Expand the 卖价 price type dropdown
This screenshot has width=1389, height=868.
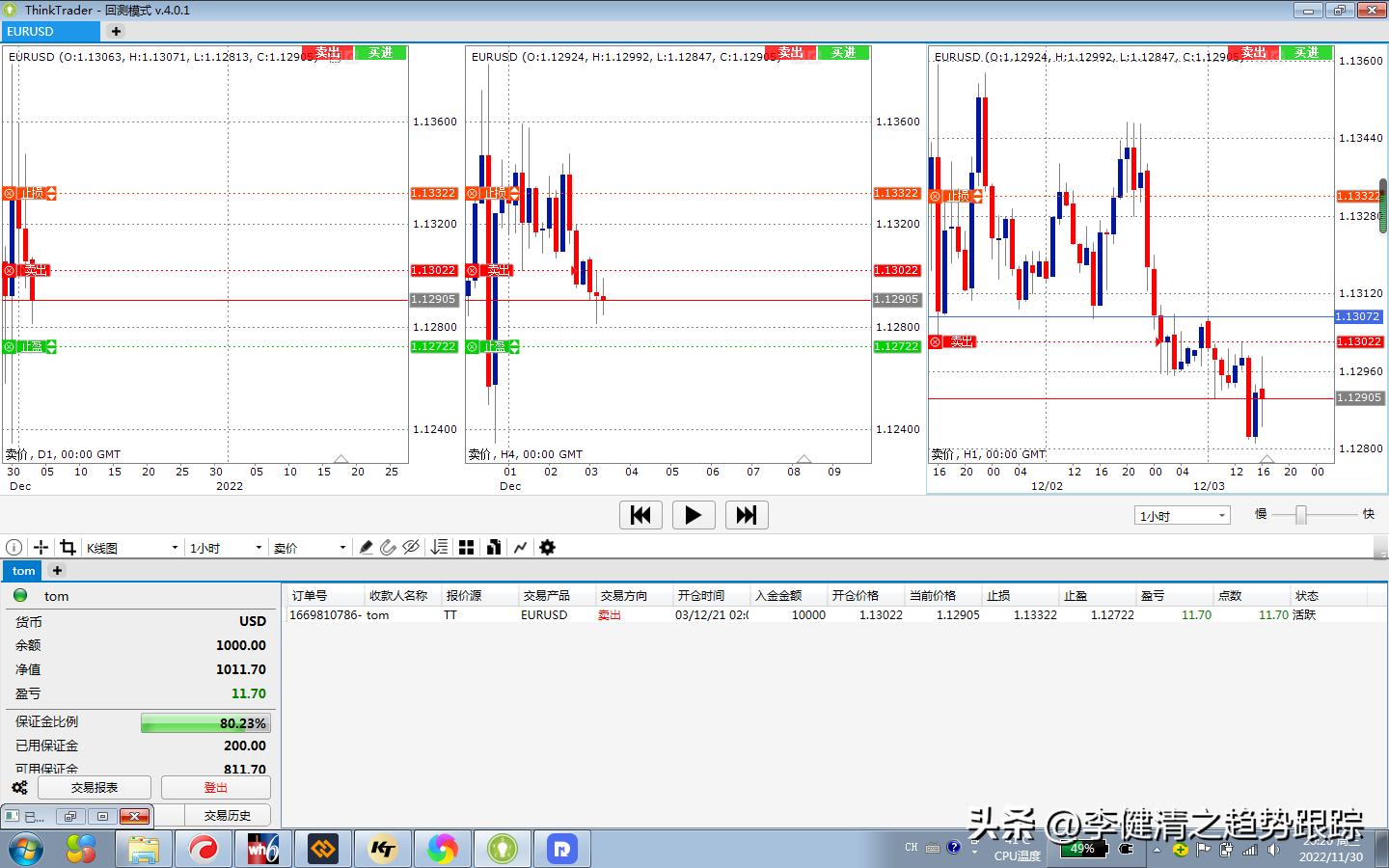tap(310, 548)
